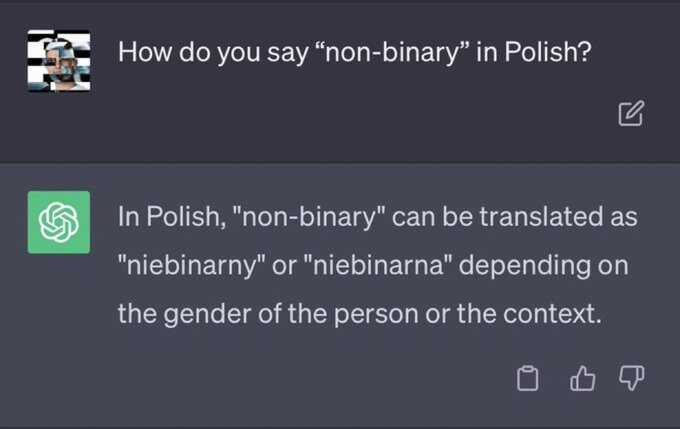Click the phrase "can be" in the reply
The image size is (680, 429).
(x=432, y=216)
